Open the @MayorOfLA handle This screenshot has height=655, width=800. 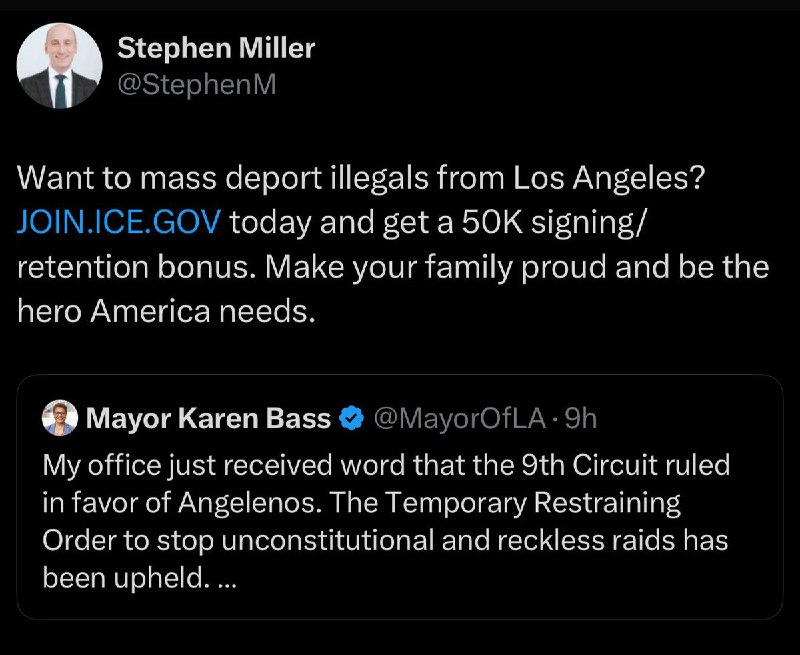[460, 419]
